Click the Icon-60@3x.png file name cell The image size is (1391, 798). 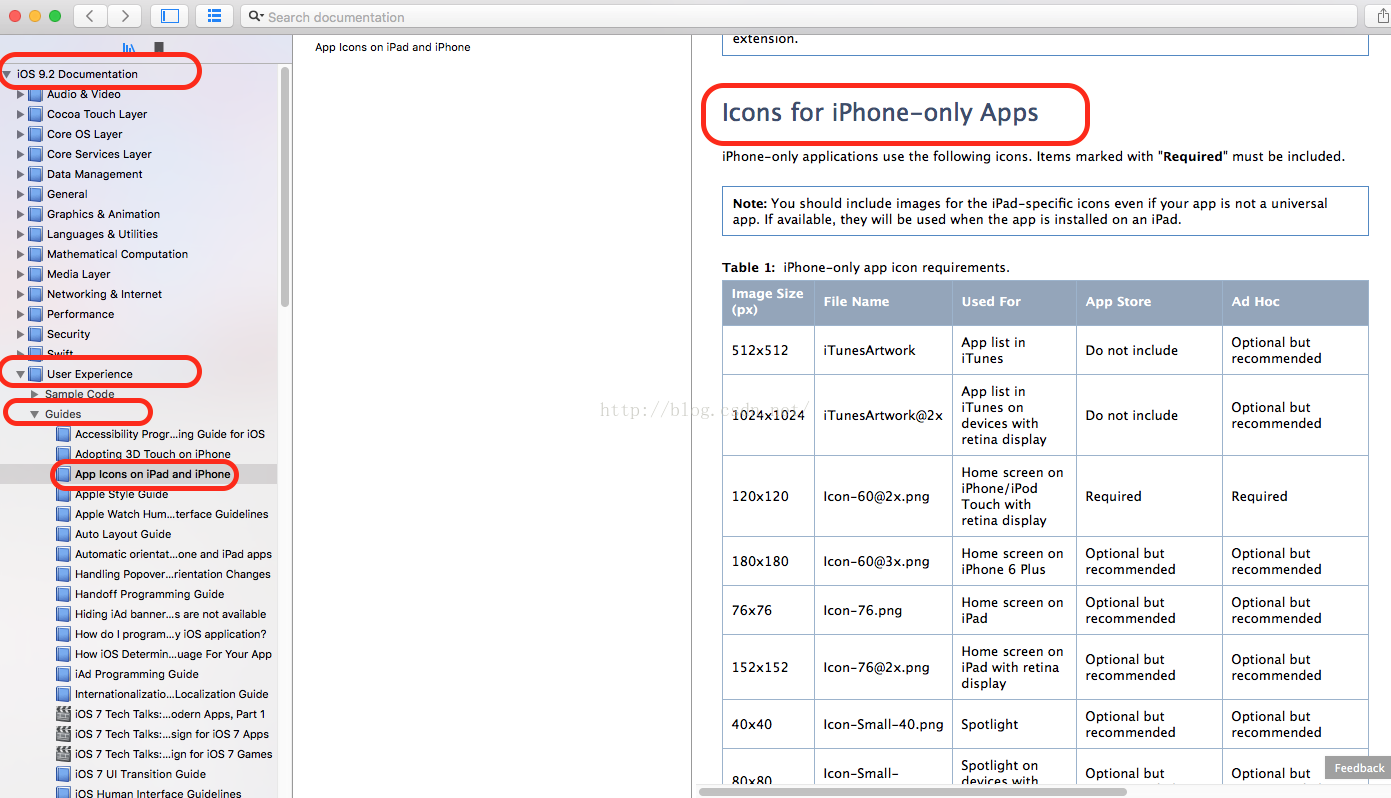pos(883,562)
